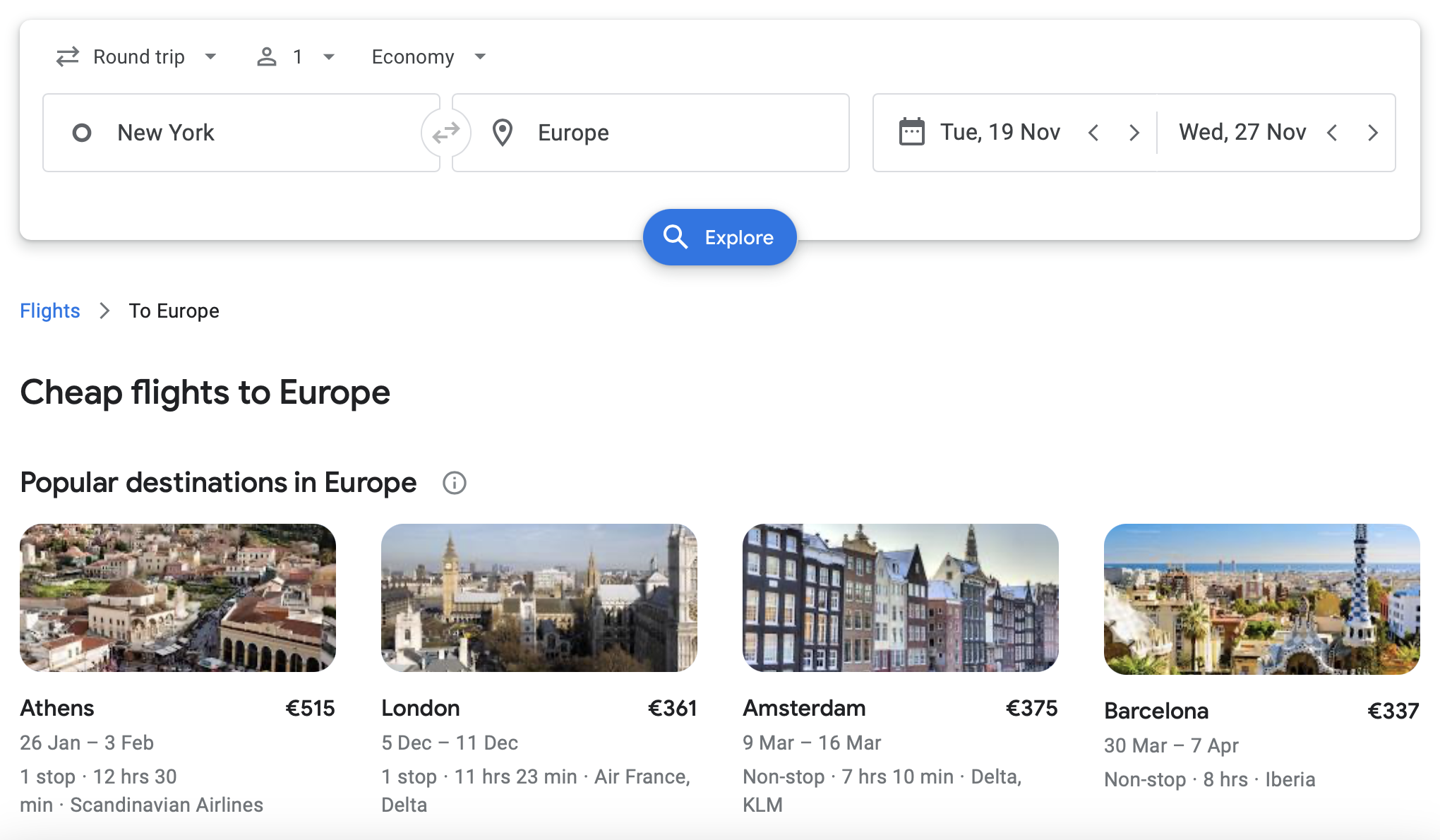Choose the Barcelona destination photo
Viewport: 1440px width, 840px height.
coord(1262,599)
